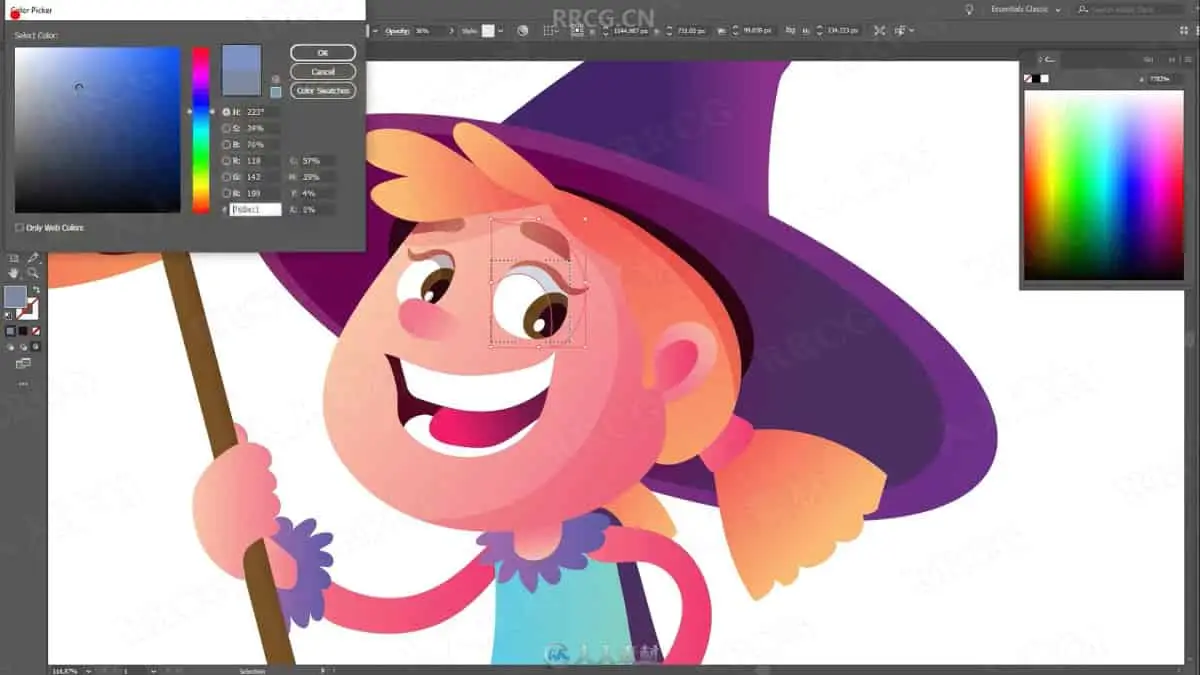1200x675 pixels.
Task: Click the Align options grid icon
Action: 551,31
